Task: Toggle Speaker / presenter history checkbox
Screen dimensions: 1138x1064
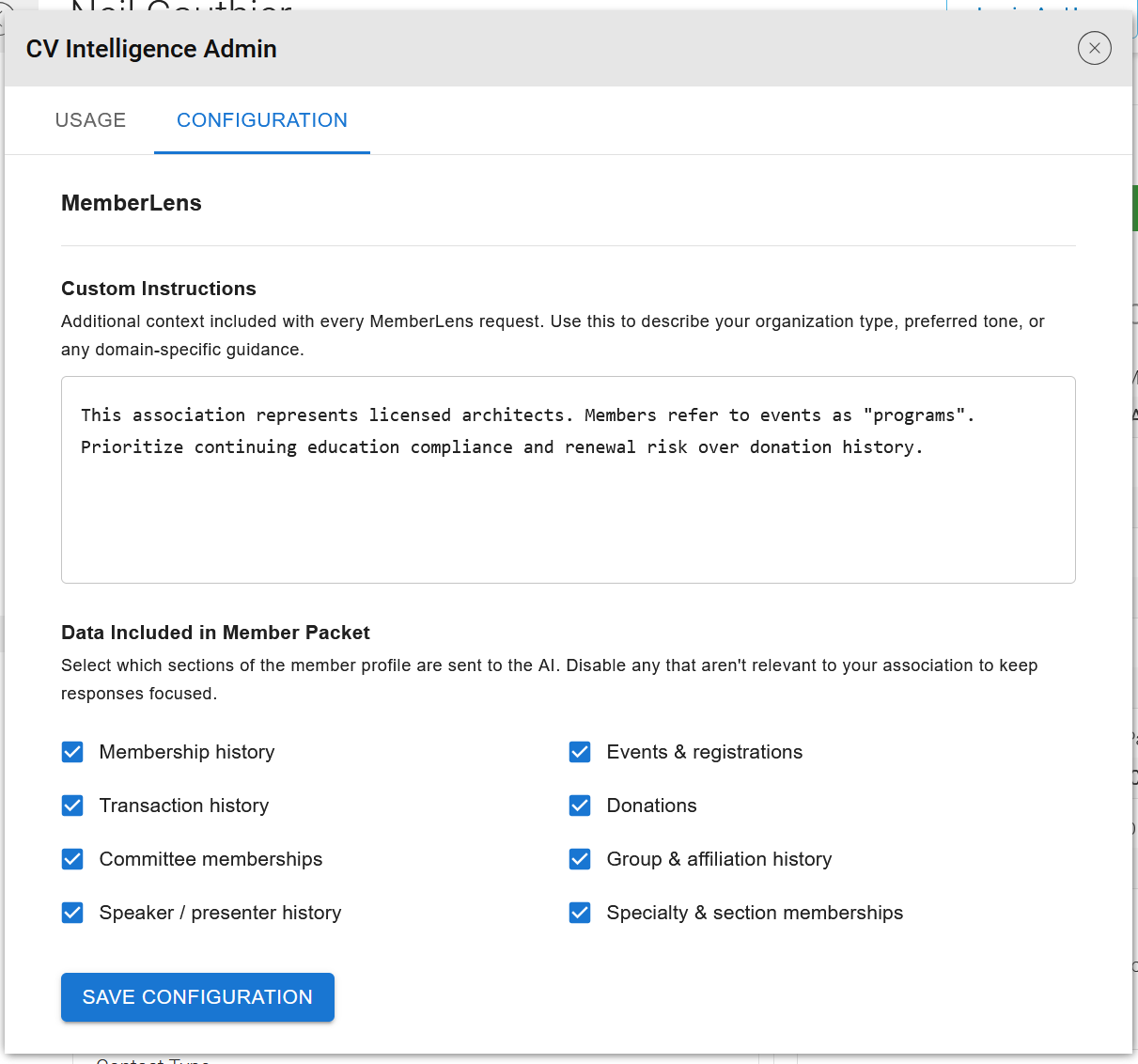Action: pos(72,913)
